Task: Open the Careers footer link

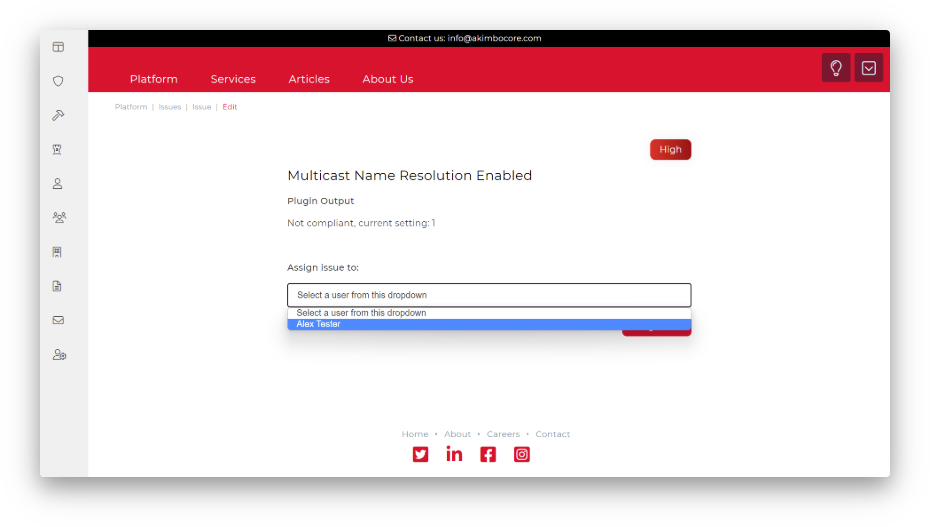Action: point(503,434)
